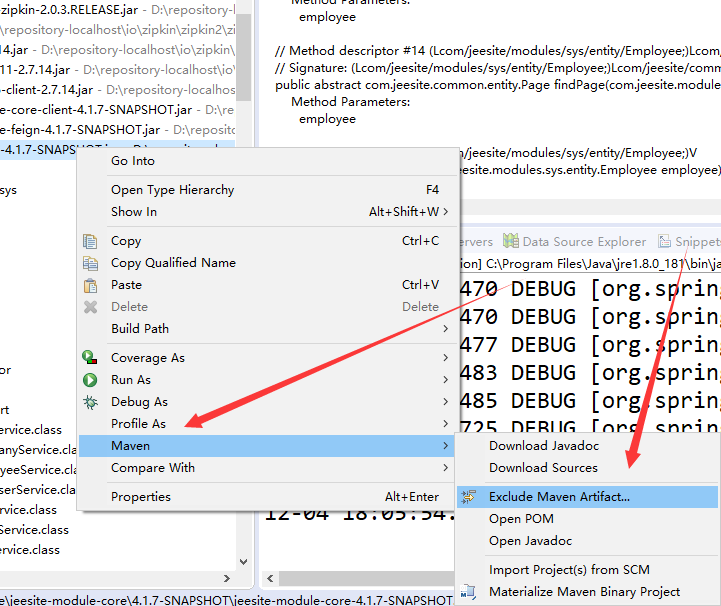Select Paste menu entry
Image resolution: width=721 pixels, height=606 pixels.
269,285
